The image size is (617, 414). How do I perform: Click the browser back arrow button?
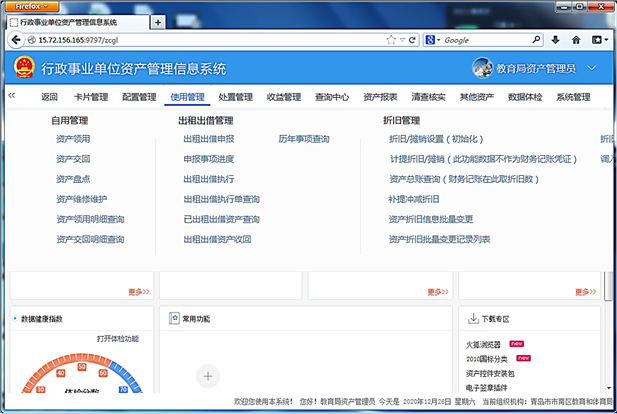coord(16,40)
